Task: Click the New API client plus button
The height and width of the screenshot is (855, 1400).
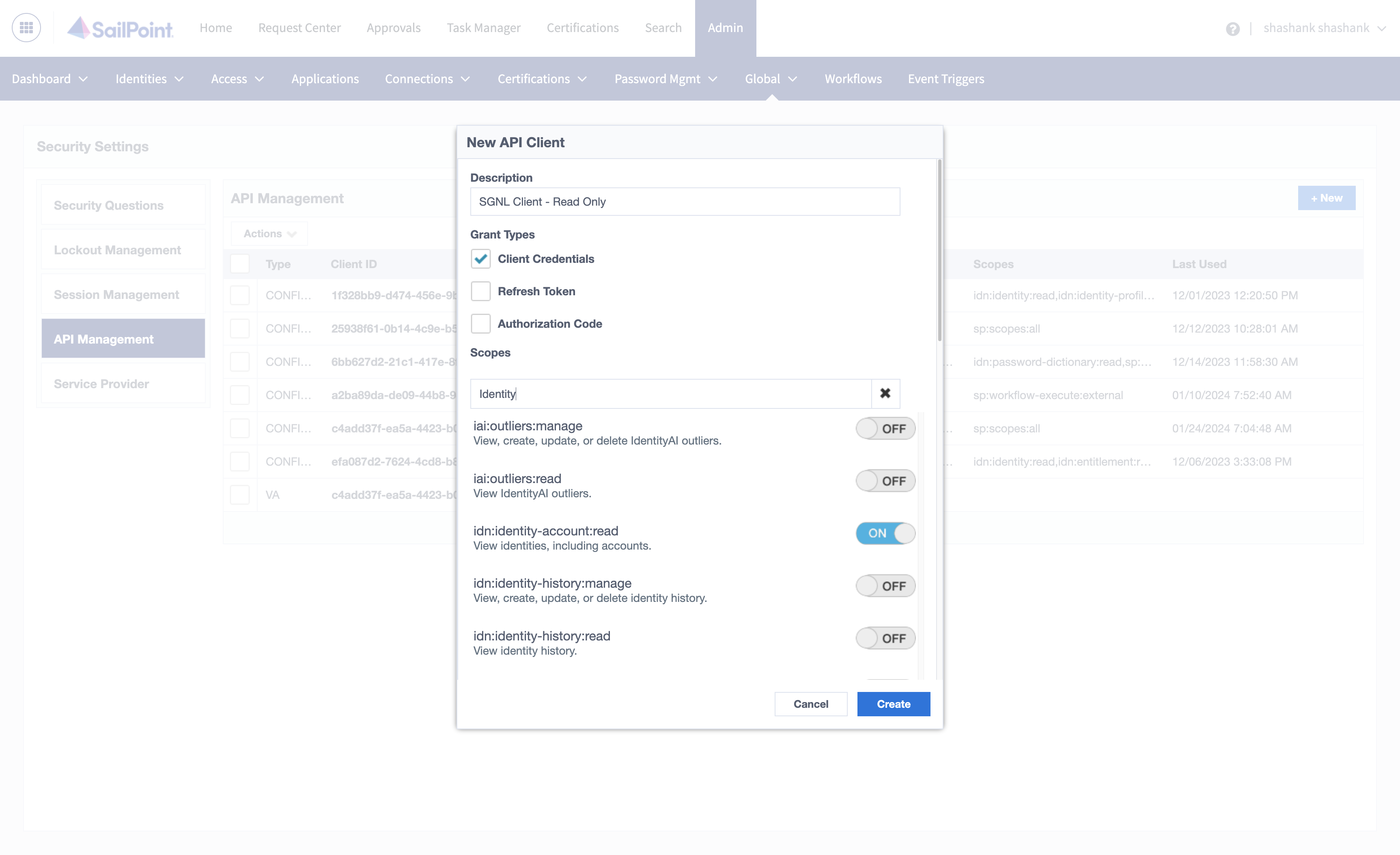Action: (1326, 198)
